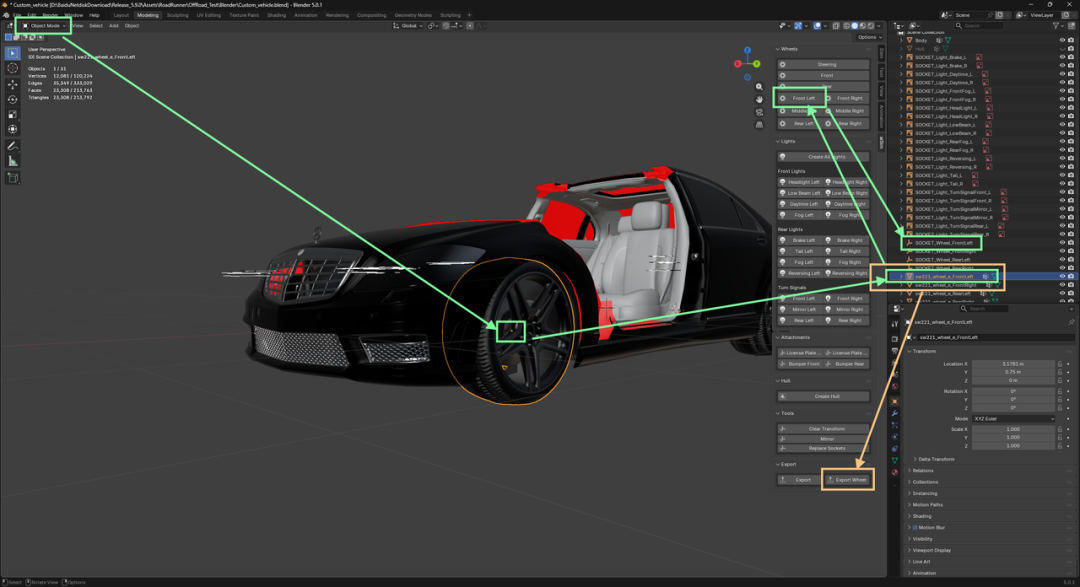Viewport: 1080px width, 587px height.
Task: Click the outliner search field
Action: pos(979,25)
